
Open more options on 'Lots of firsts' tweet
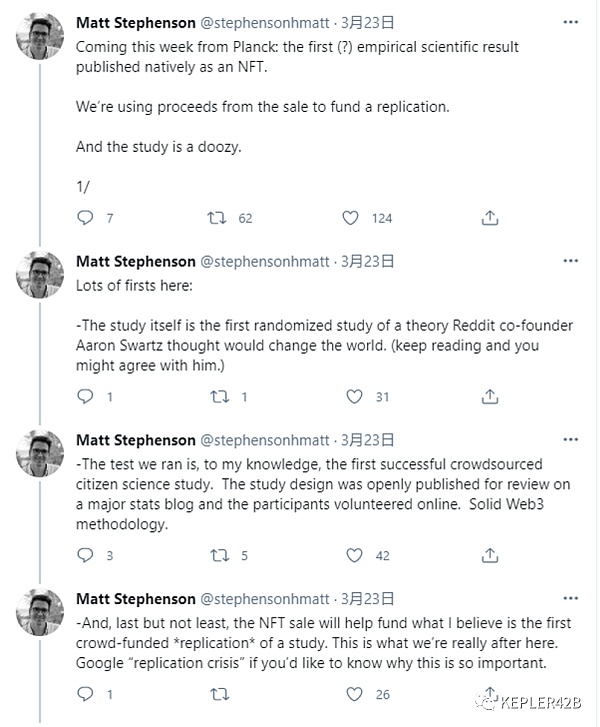[570, 261]
